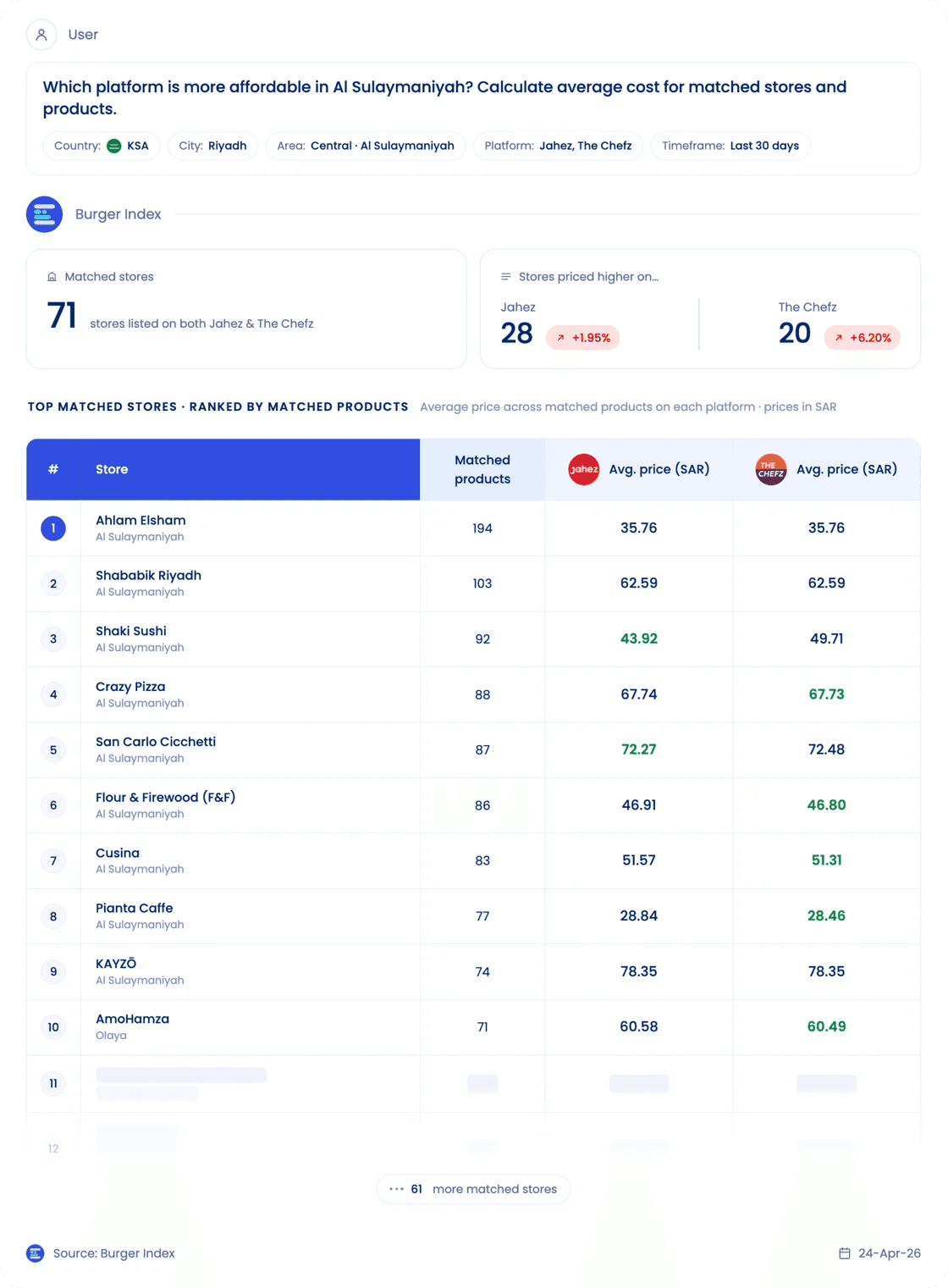Click rank badge number 3
The image size is (948, 1288).
click(53, 639)
